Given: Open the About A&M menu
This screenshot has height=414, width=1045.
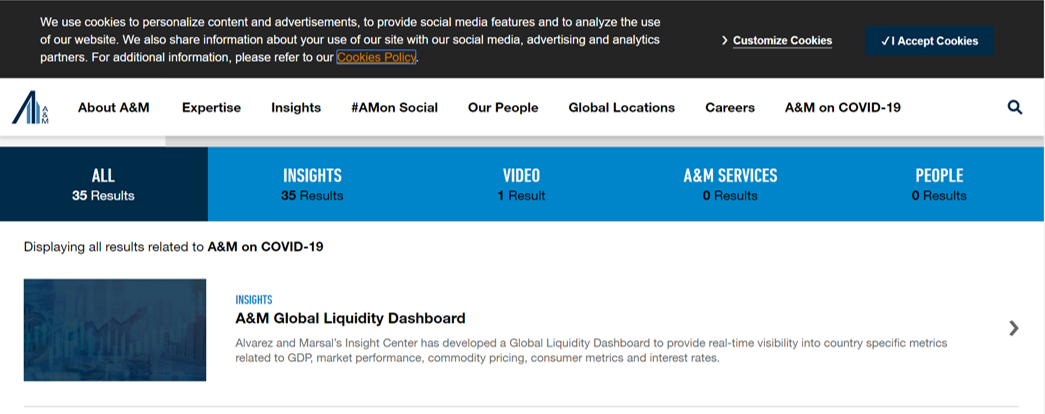Looking at the screenshot, I should pos(113,108).
